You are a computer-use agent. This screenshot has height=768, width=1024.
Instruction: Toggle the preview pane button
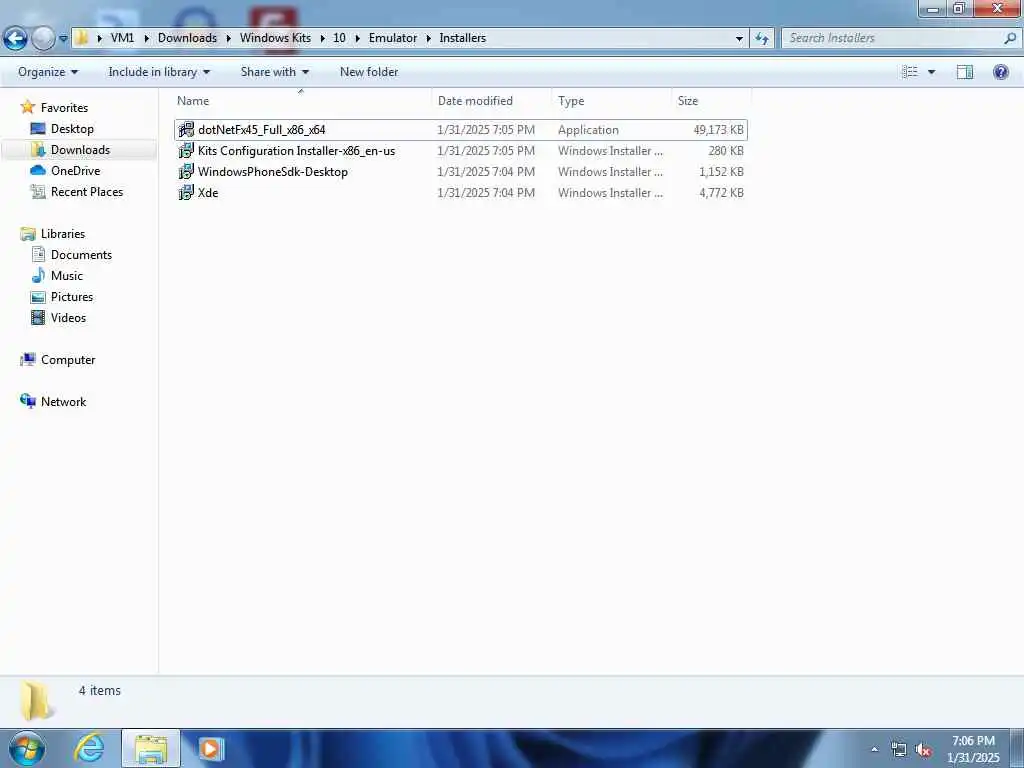coord(965,72)
